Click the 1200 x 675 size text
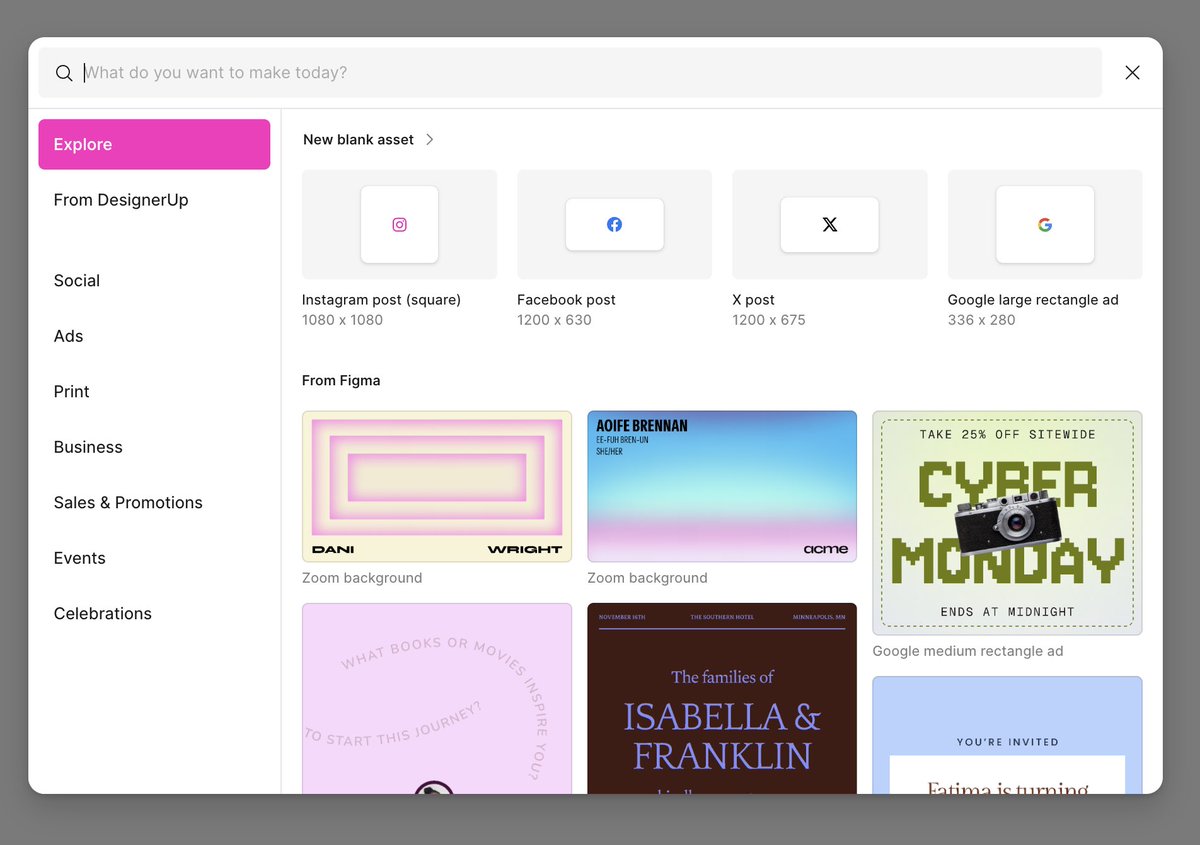1200x845 pixels. (x=769, y=320)
